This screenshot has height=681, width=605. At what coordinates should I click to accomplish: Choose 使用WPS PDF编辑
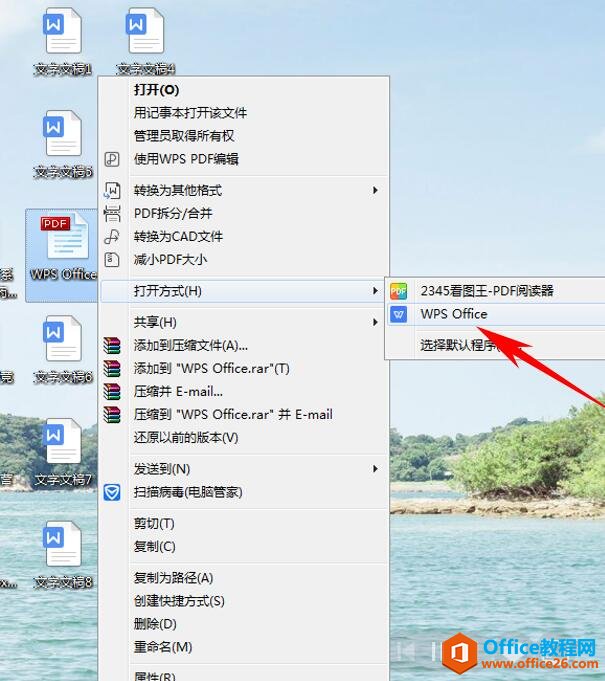pos(244,159)
